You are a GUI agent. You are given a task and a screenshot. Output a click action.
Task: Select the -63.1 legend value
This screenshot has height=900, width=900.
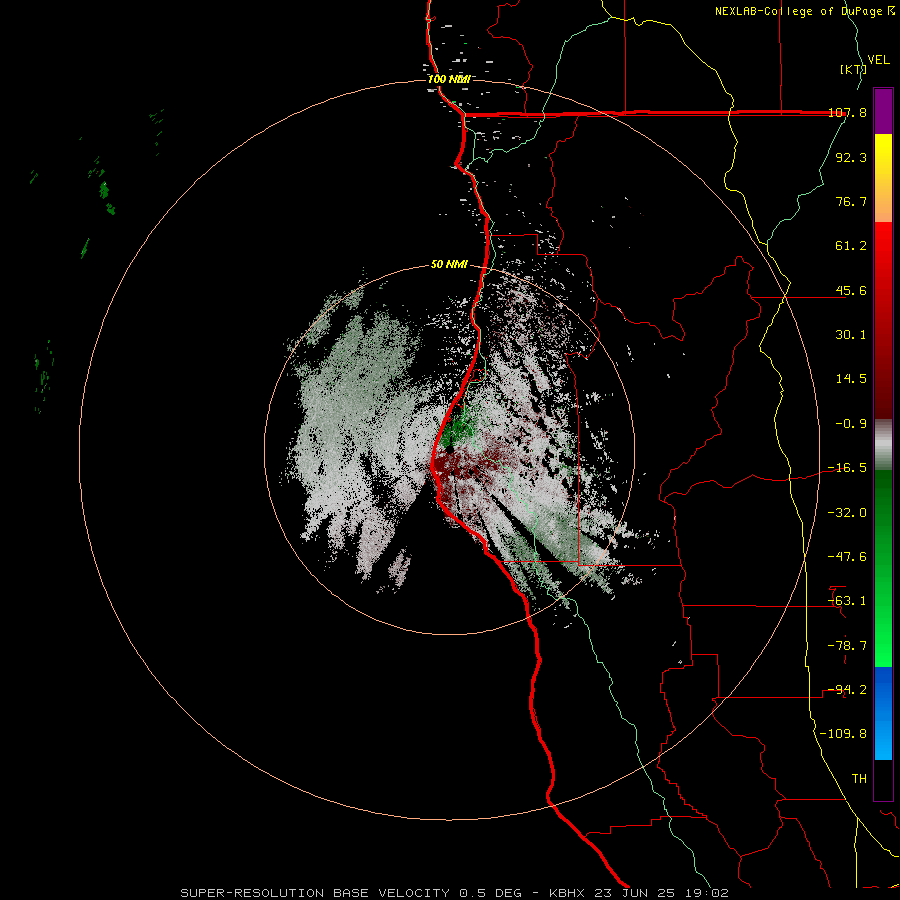847,601
